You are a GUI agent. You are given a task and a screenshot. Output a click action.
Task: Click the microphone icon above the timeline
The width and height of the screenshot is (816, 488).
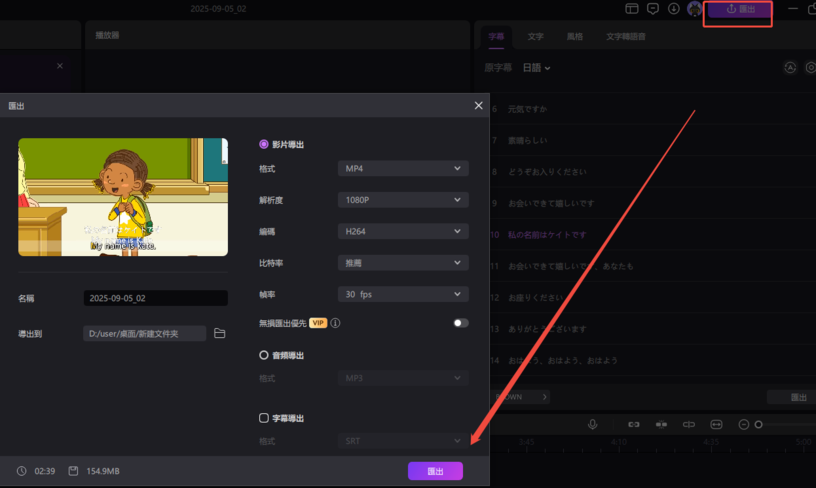592,425
